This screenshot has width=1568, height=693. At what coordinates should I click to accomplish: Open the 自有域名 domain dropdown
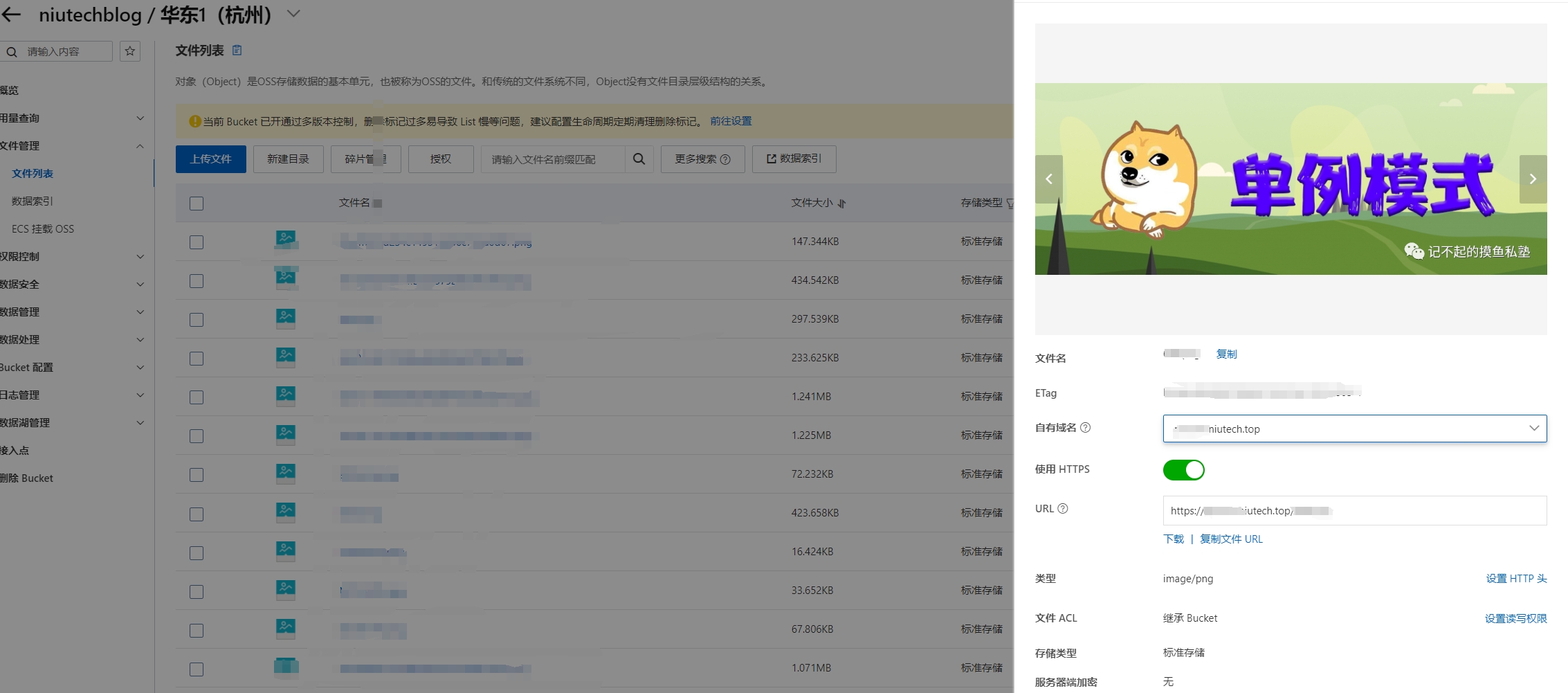[1355, 429]
